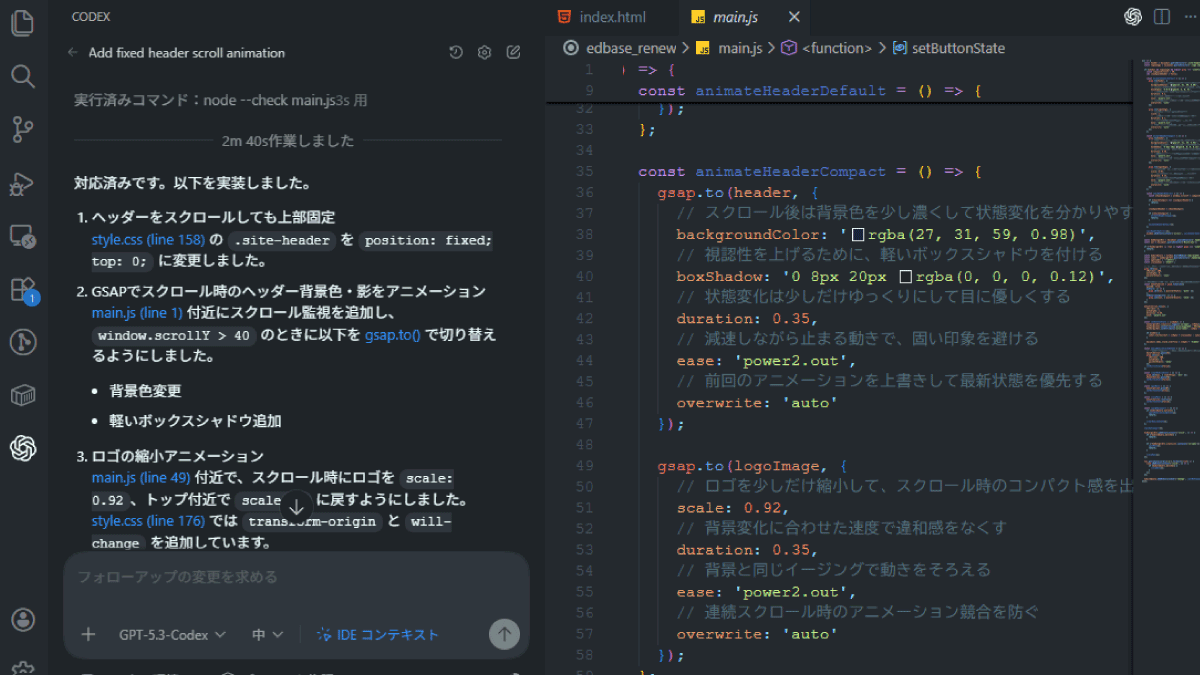Open the main.js (line 49) link
The height and width of the screenshot is (675, 1200).
[x=143, y=478]
